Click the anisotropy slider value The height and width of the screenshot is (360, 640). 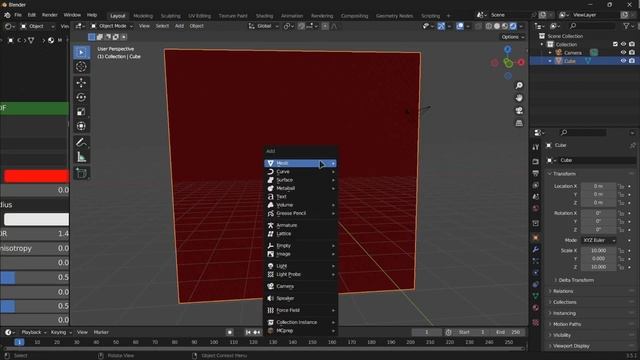[x=34, y=248]
